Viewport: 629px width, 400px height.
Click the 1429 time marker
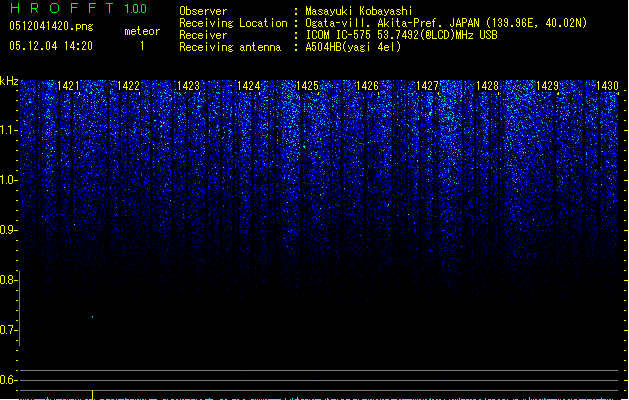[x=548, y=86]
